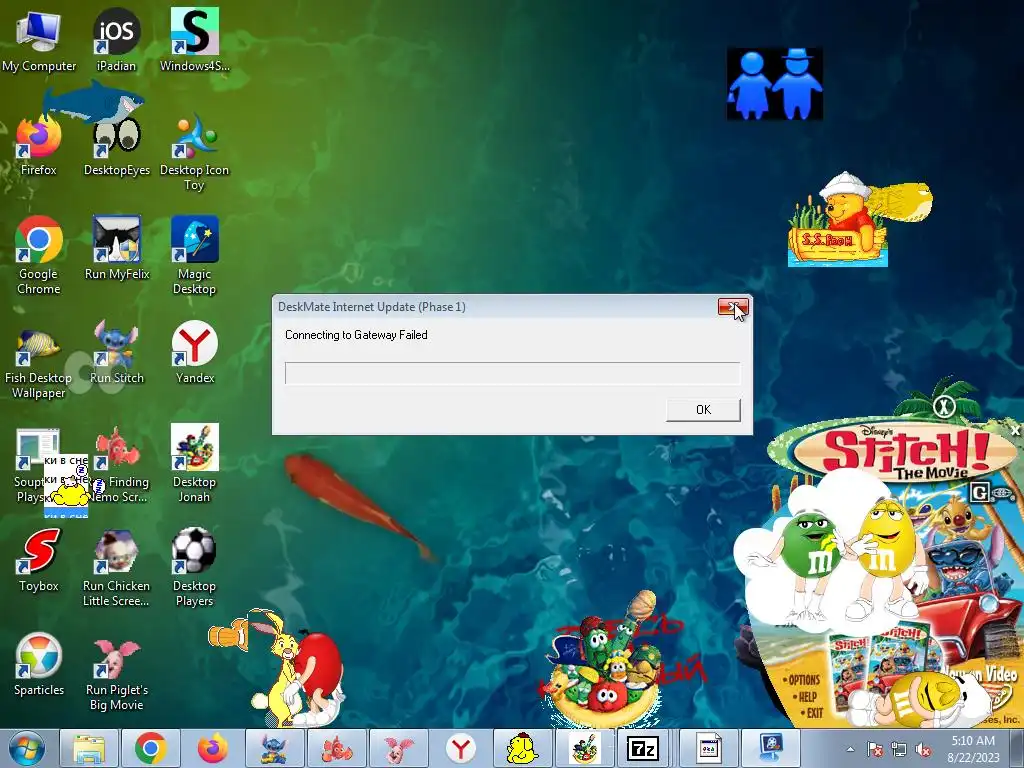Click the blue shark desktop toy
This screenshot has width=1024, height=768.
[93, 101]
